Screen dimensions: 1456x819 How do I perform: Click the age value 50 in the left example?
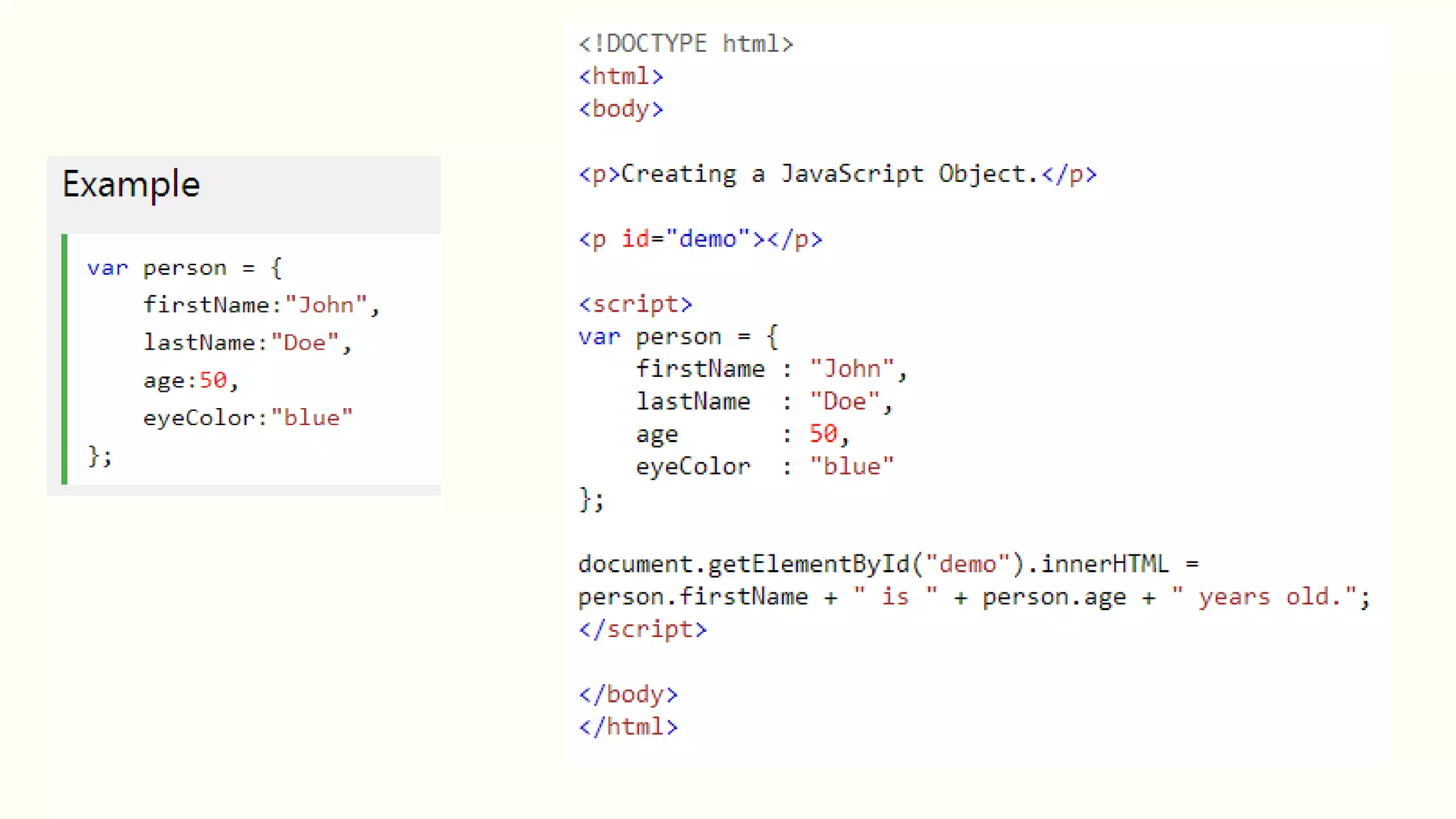pos(213,380)
